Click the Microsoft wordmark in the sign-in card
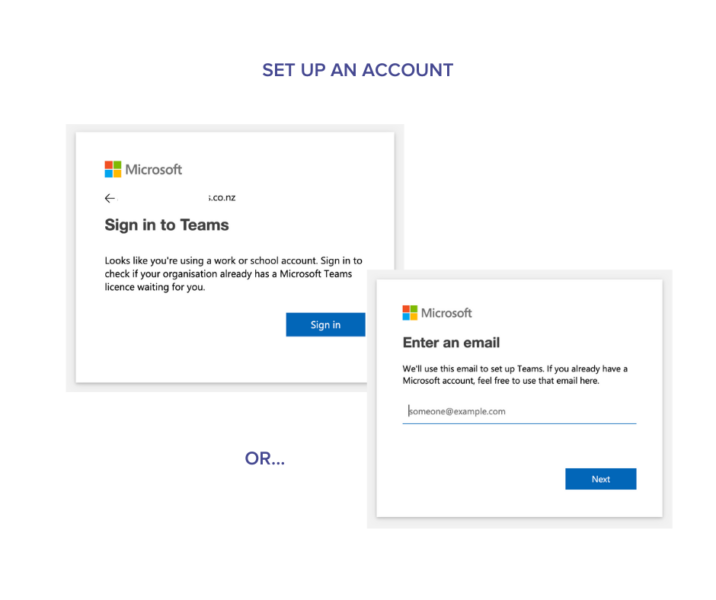The image size is (716, 600). pos(154,169)
